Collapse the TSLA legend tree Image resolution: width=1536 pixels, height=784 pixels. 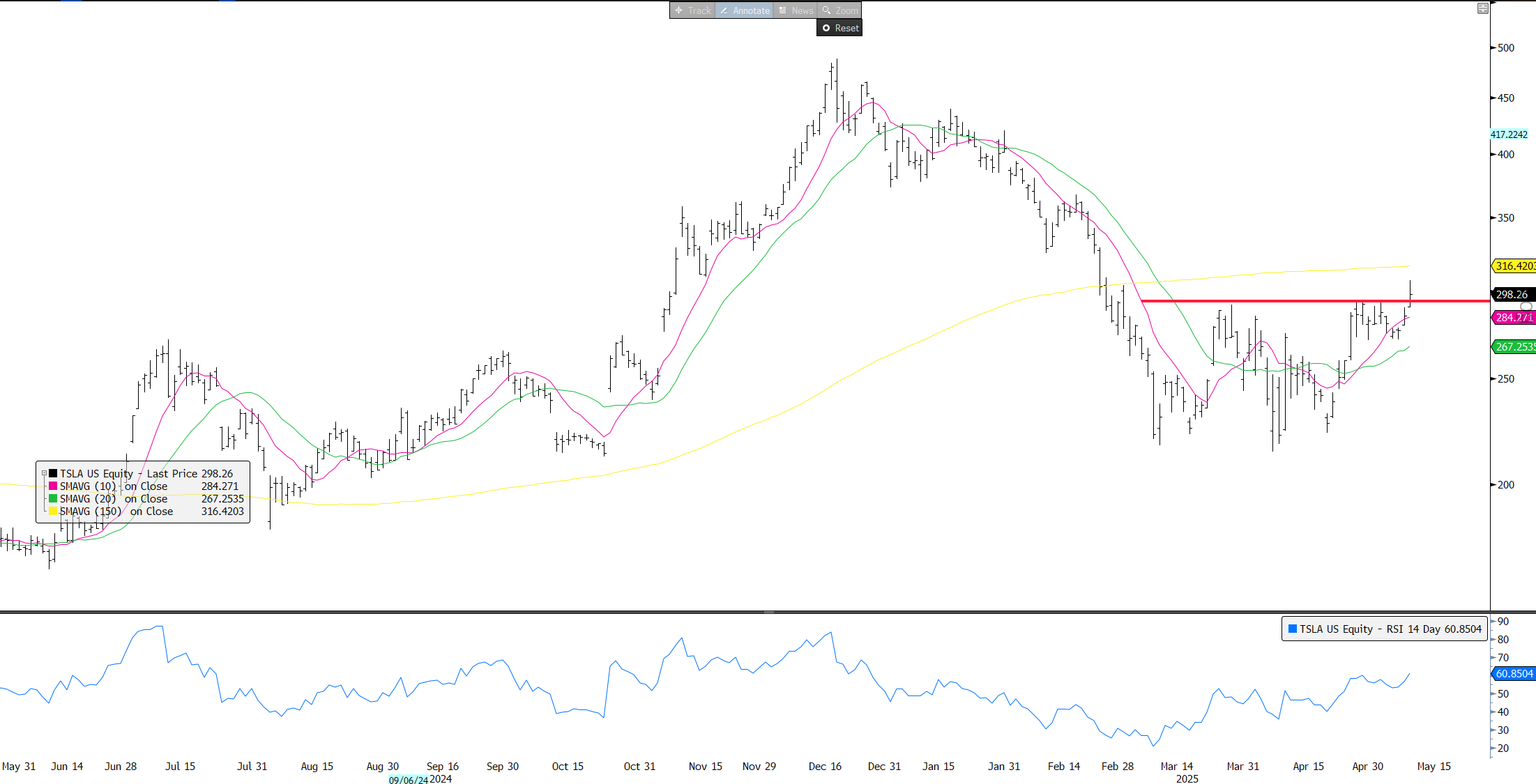45,473
